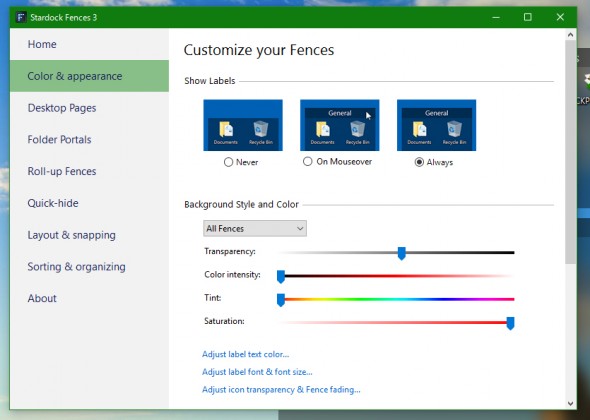This screenshot has height=420, width=590.
Task: Click the vertical scrollbar thumb
Action: (x=570, y=152)
